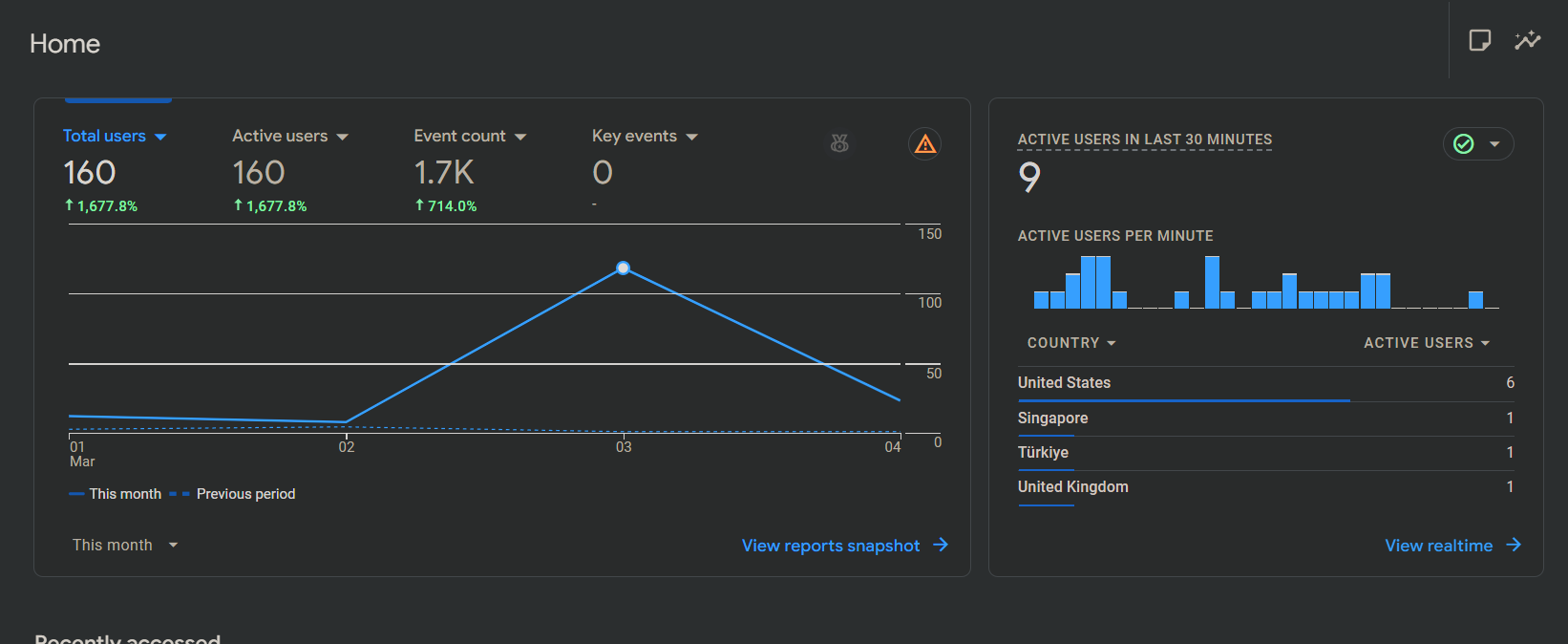Expand the Total users metric dropdown
This screenshot has width=1568, height=644.
click(160, 137)
